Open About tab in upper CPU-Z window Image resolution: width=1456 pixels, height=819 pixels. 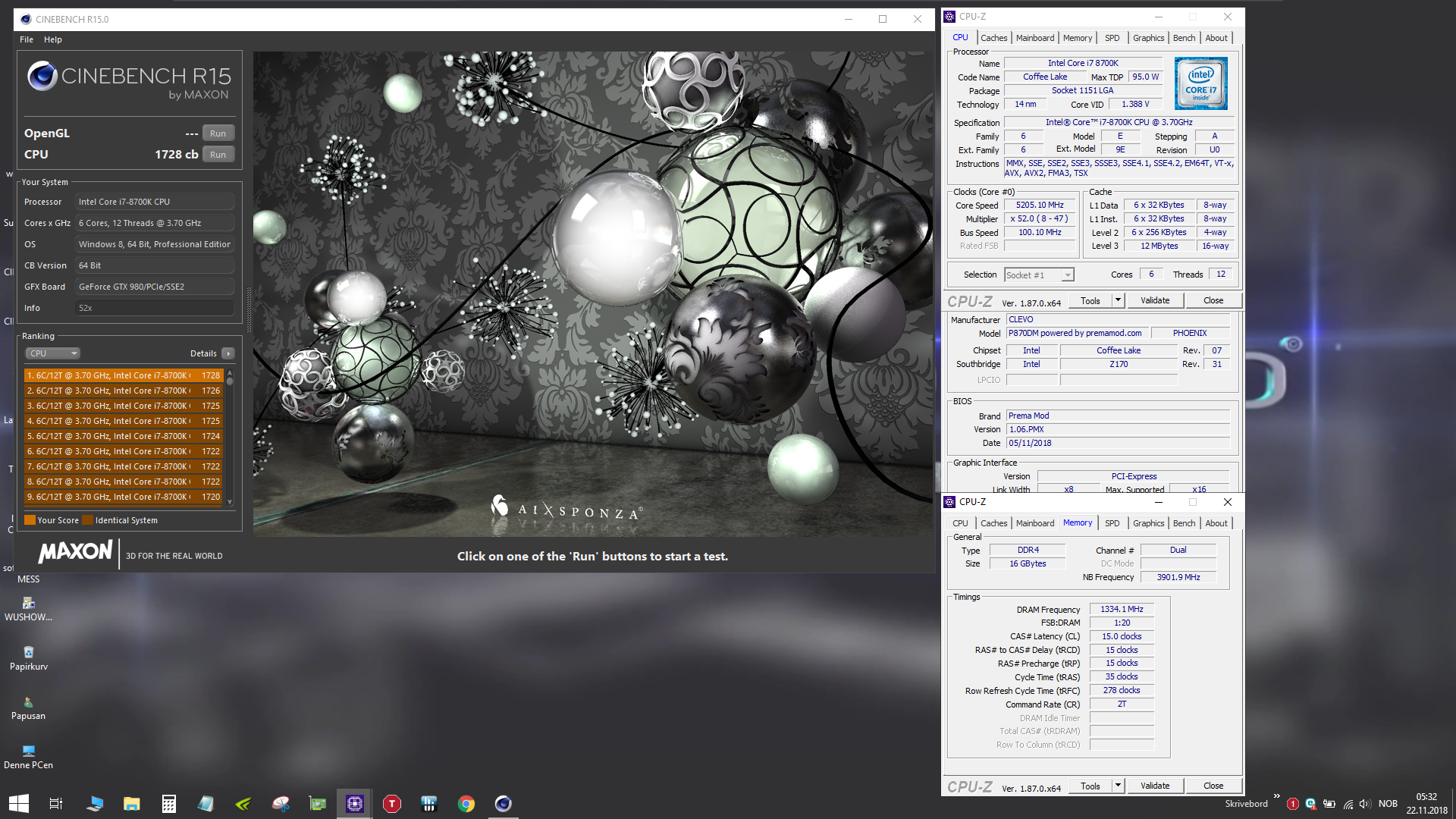1216,38
